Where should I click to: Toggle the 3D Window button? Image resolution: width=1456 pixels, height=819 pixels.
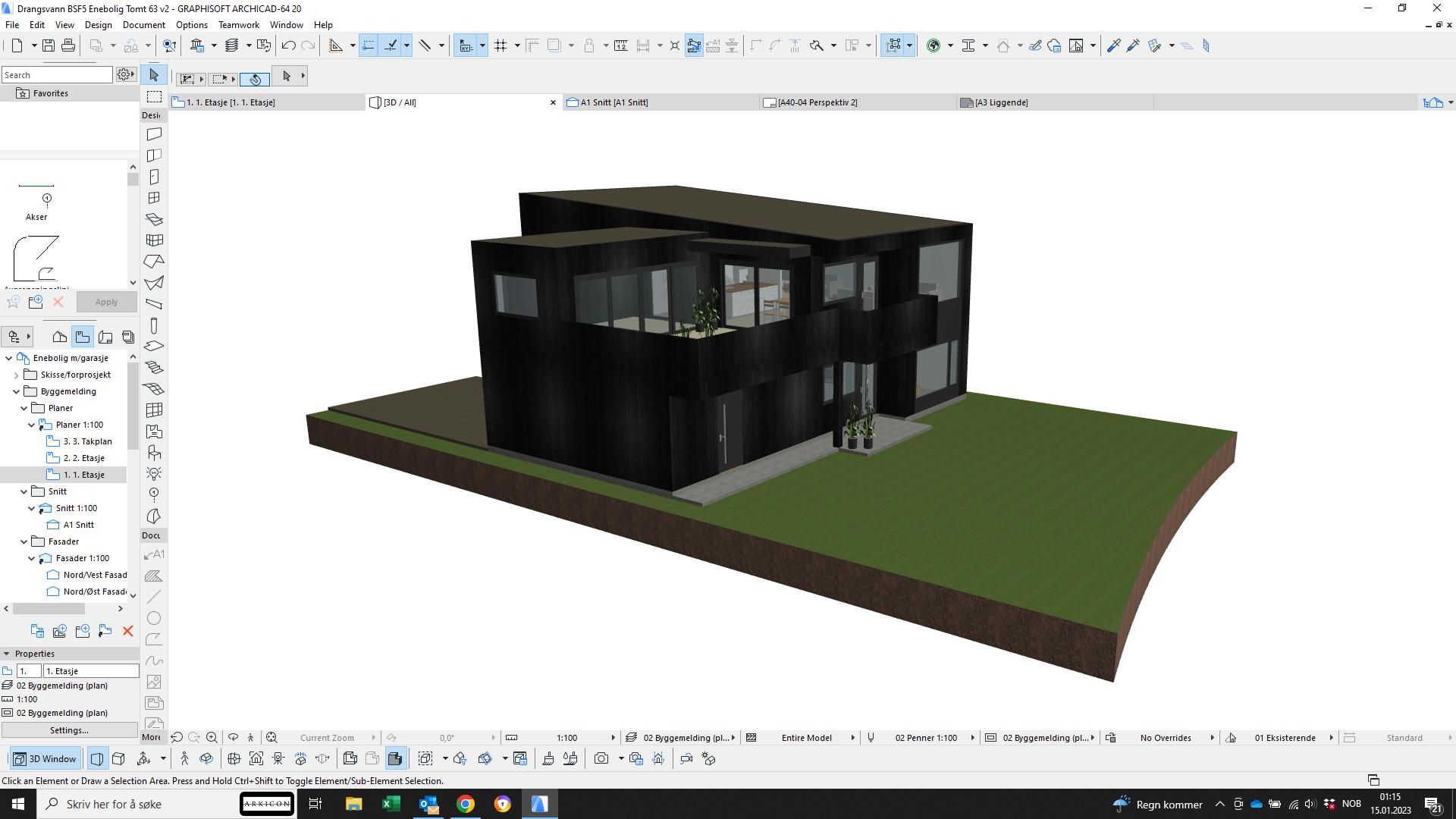pos(46,758)
